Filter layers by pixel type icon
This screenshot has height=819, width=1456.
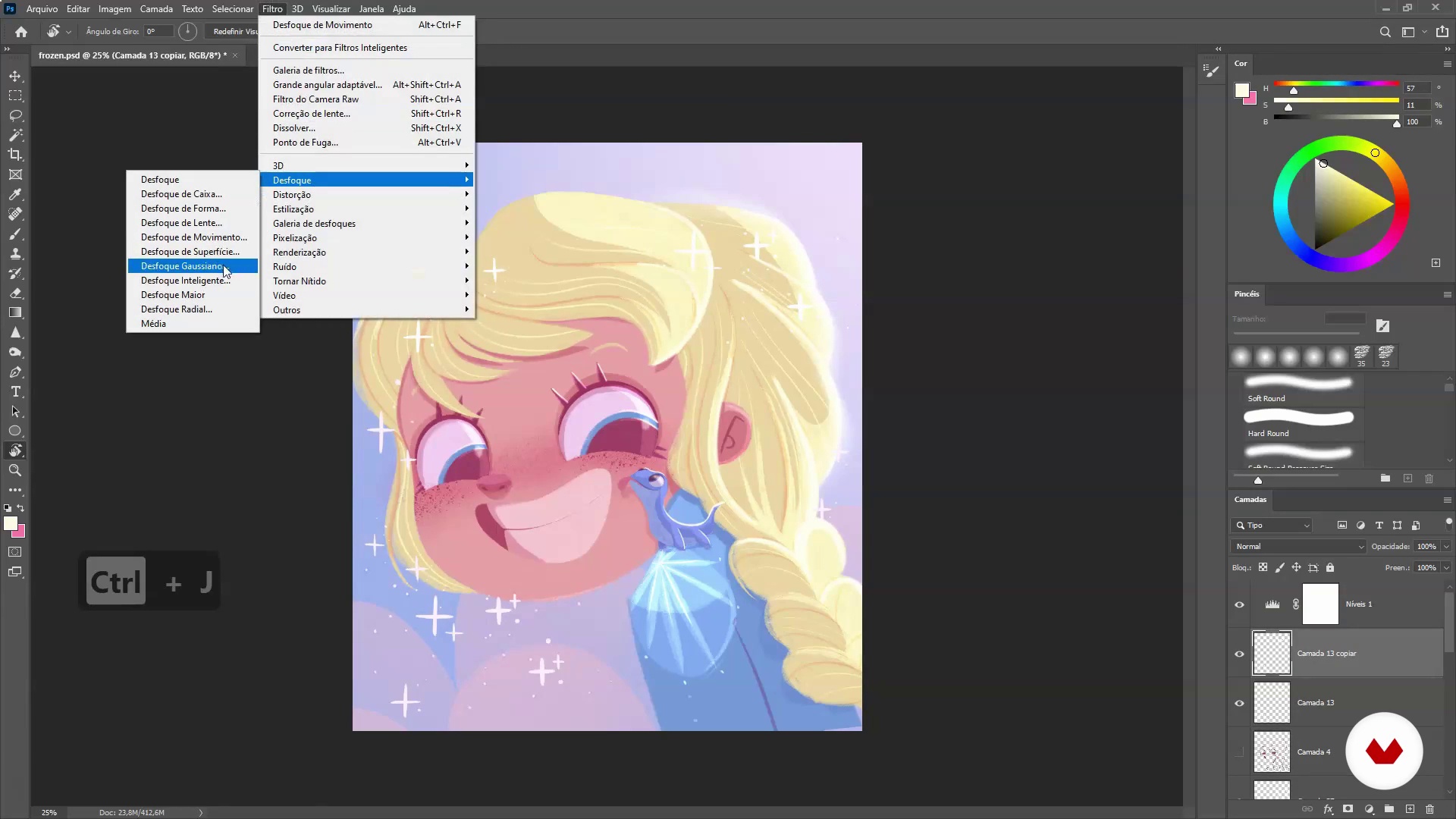1342,526
